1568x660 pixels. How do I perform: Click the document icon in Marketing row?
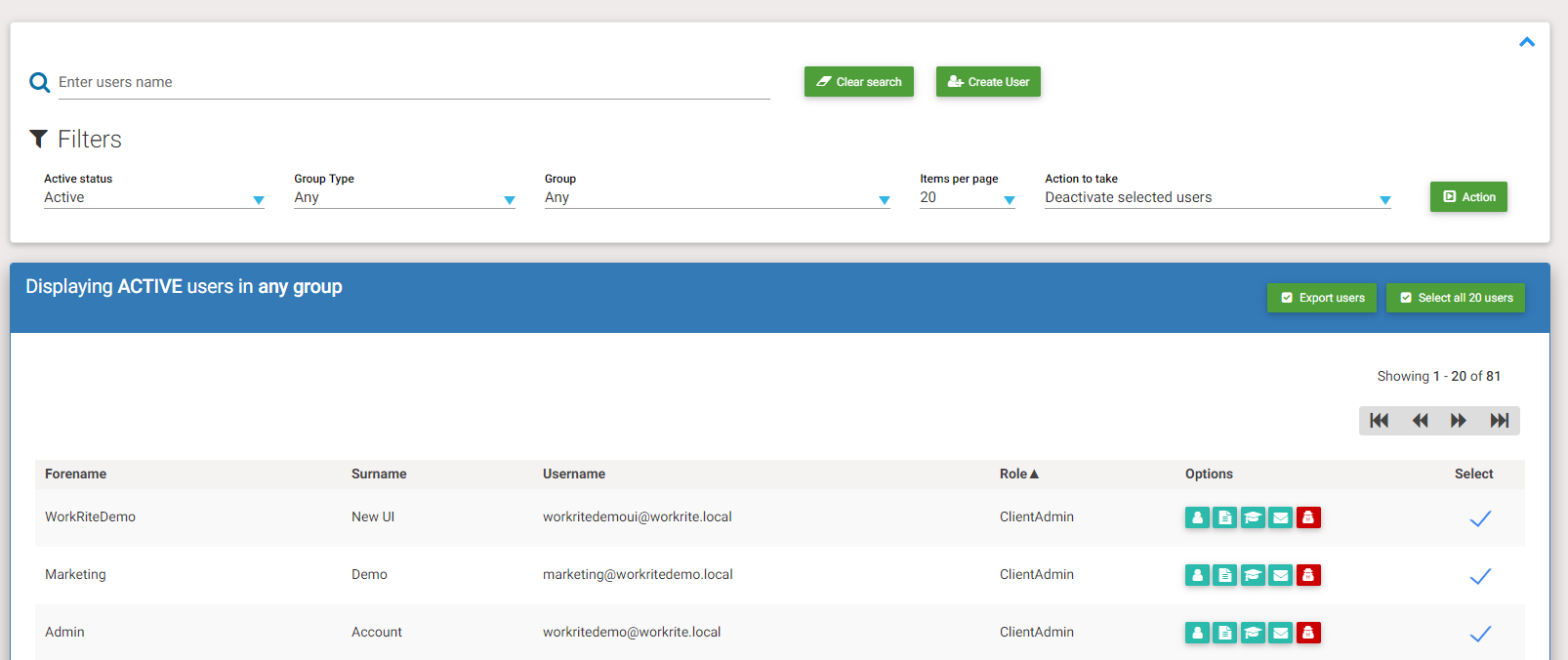coord(1224,575)
